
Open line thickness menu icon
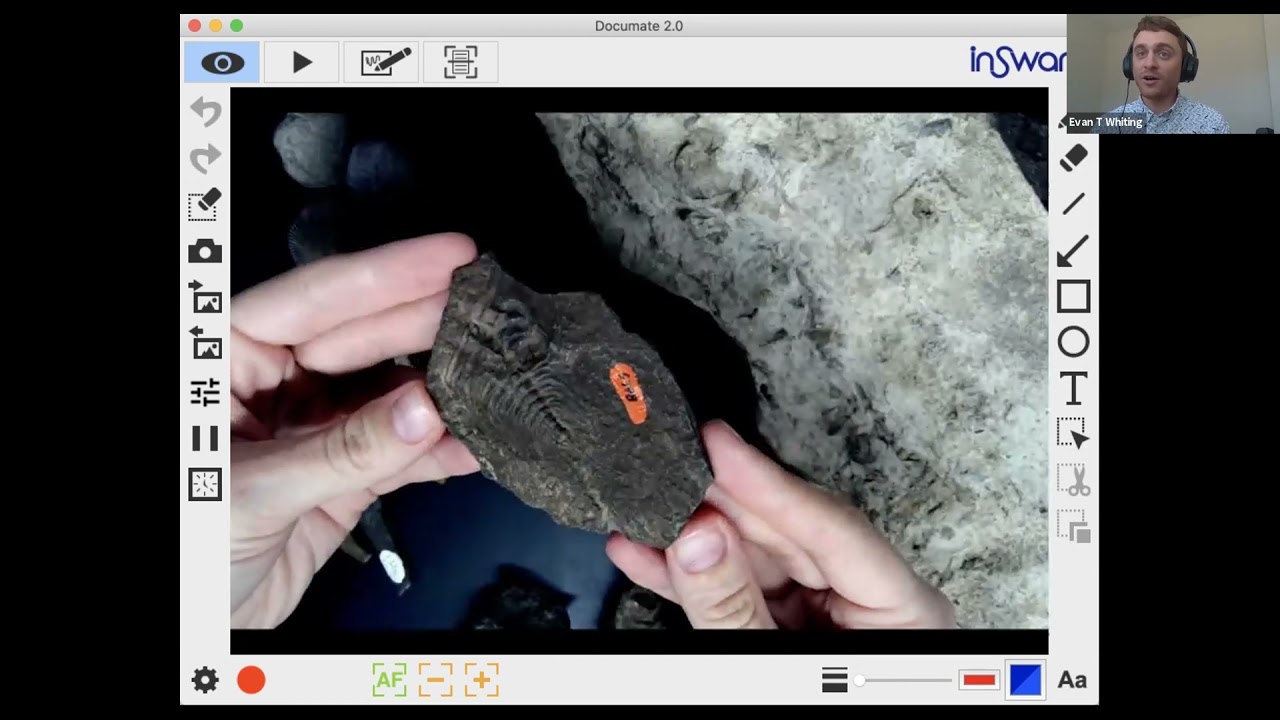(x=835, y=680)
